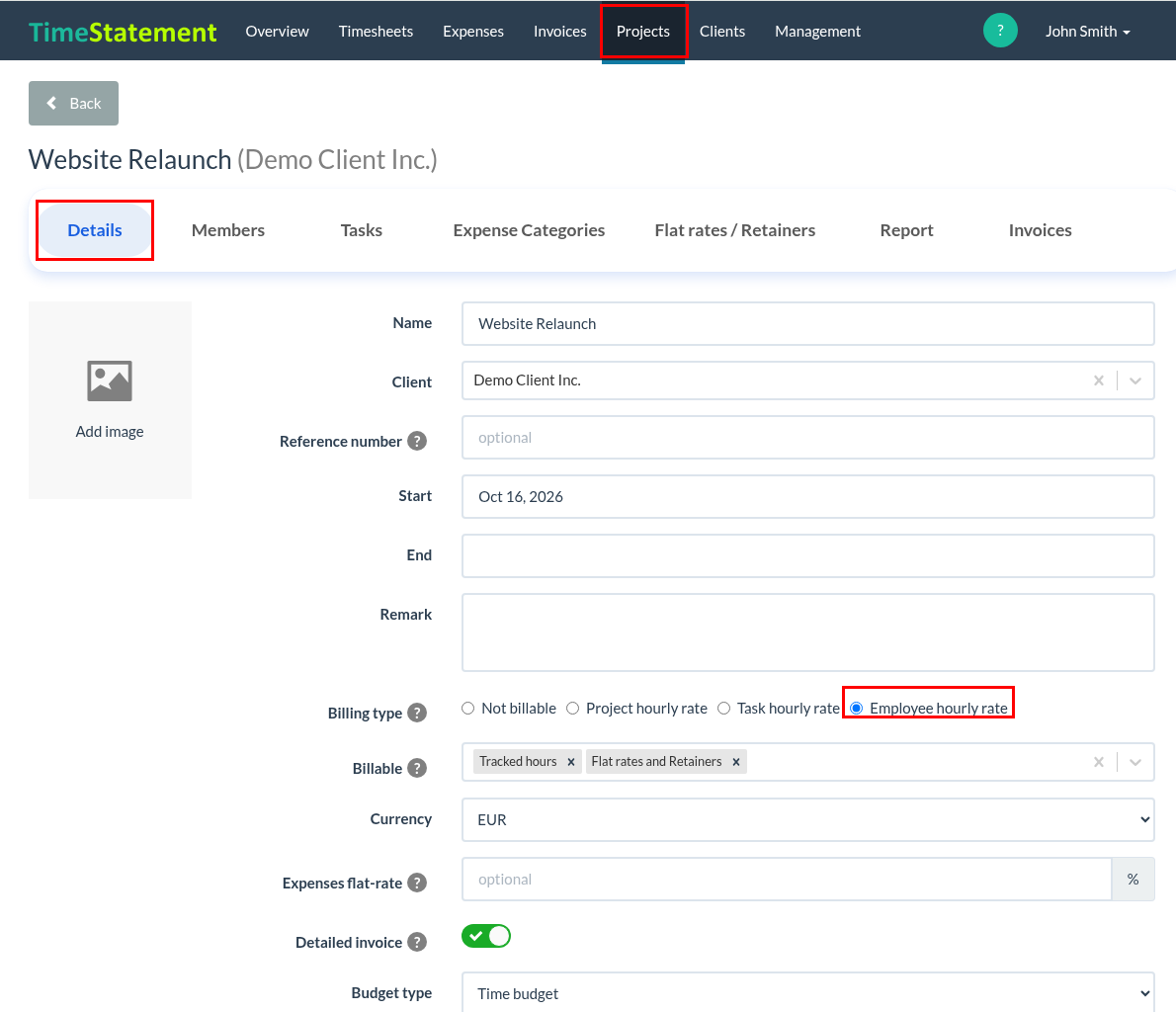
Task: Show help for Detailed invoice
Action: pyautogui.click(x=417, y=942)
